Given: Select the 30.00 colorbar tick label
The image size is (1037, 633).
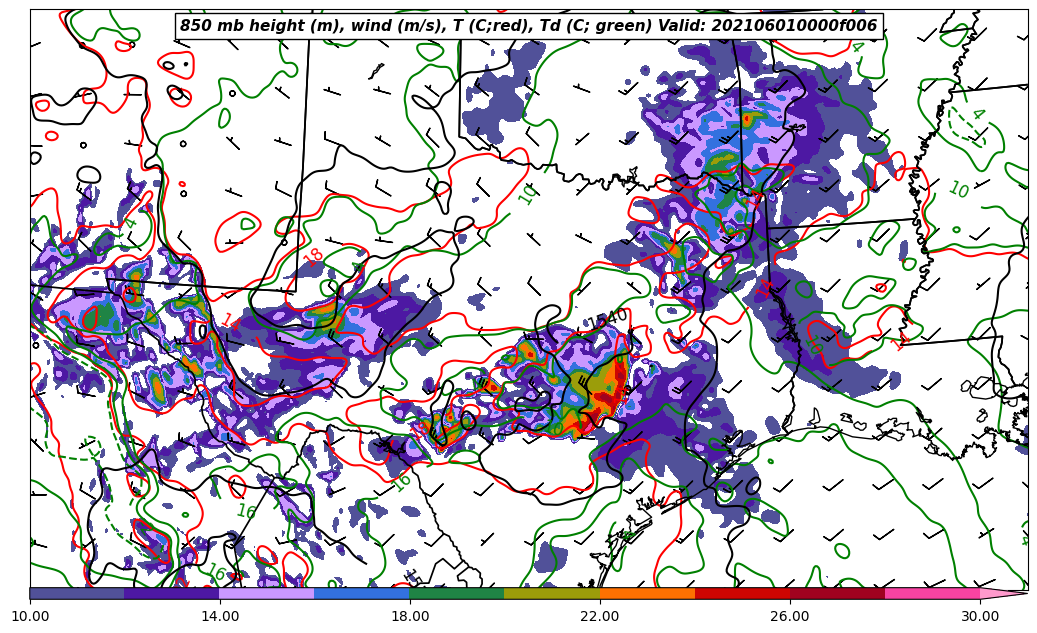Looking at the screenshot, I should click(980, 617).
